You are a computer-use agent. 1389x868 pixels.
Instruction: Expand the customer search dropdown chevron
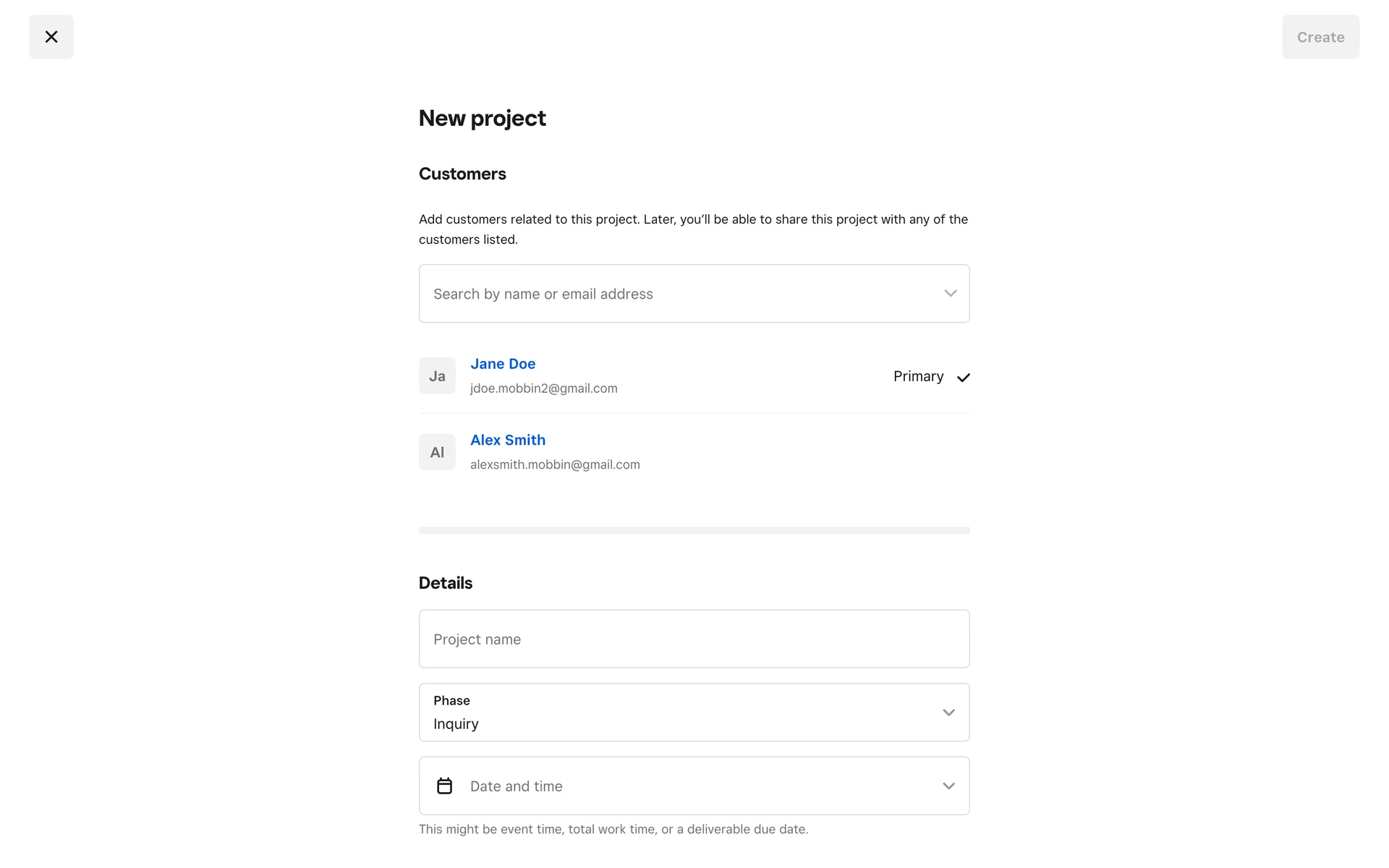click(950, 294)
